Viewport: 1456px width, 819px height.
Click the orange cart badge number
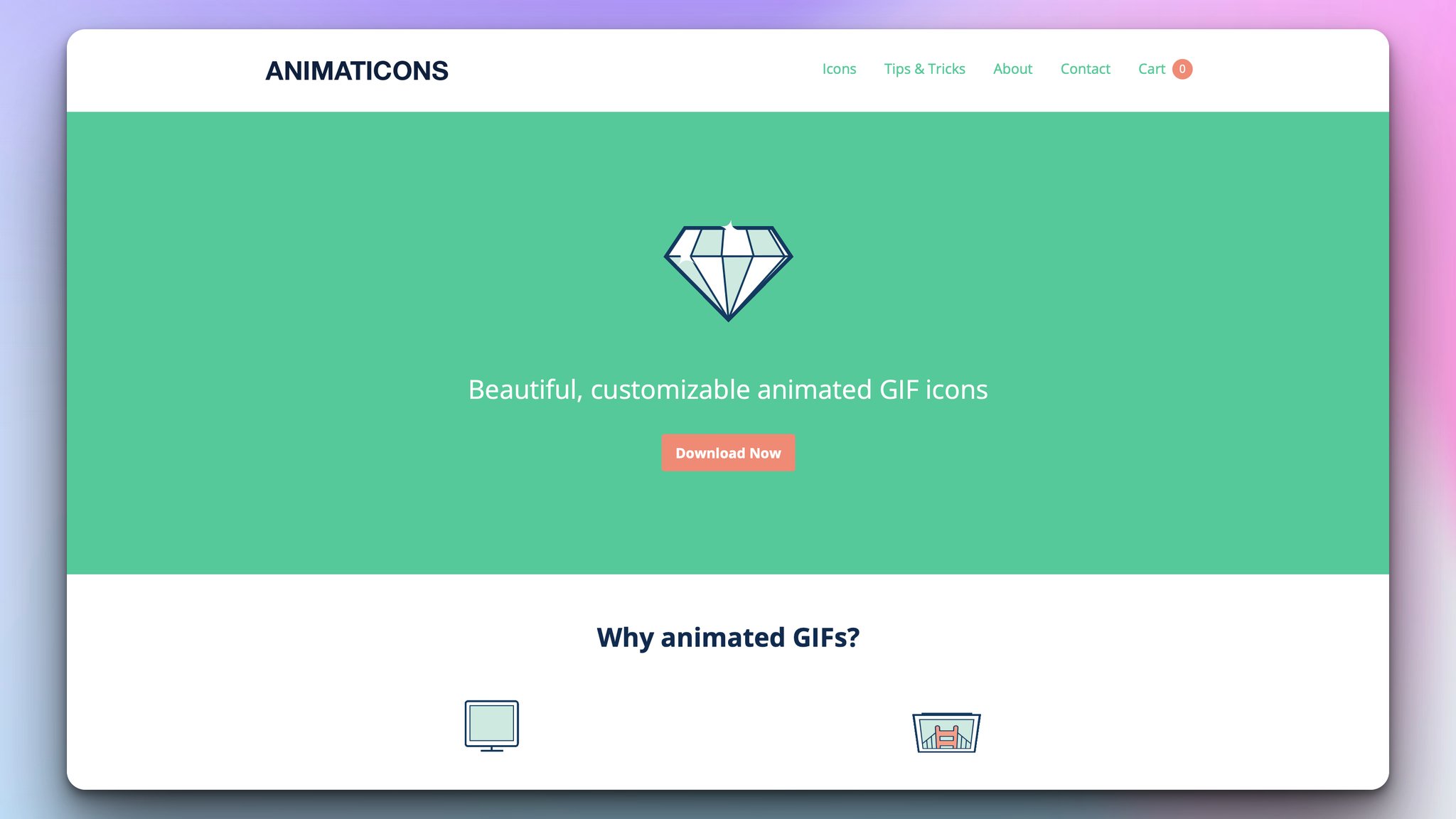pyautogui.click(x=1183, y=68)
